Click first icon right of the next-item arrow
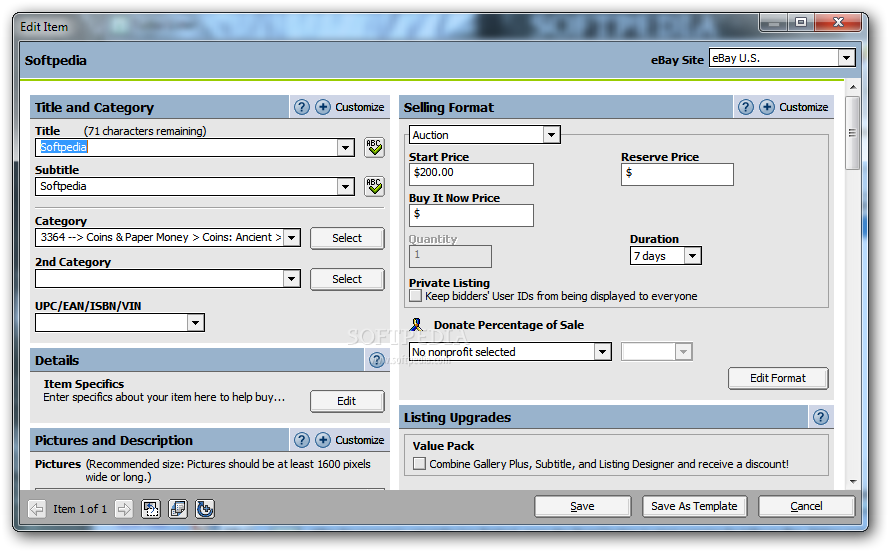The width and height of the screenshot is (889, 552). point(151,509)
